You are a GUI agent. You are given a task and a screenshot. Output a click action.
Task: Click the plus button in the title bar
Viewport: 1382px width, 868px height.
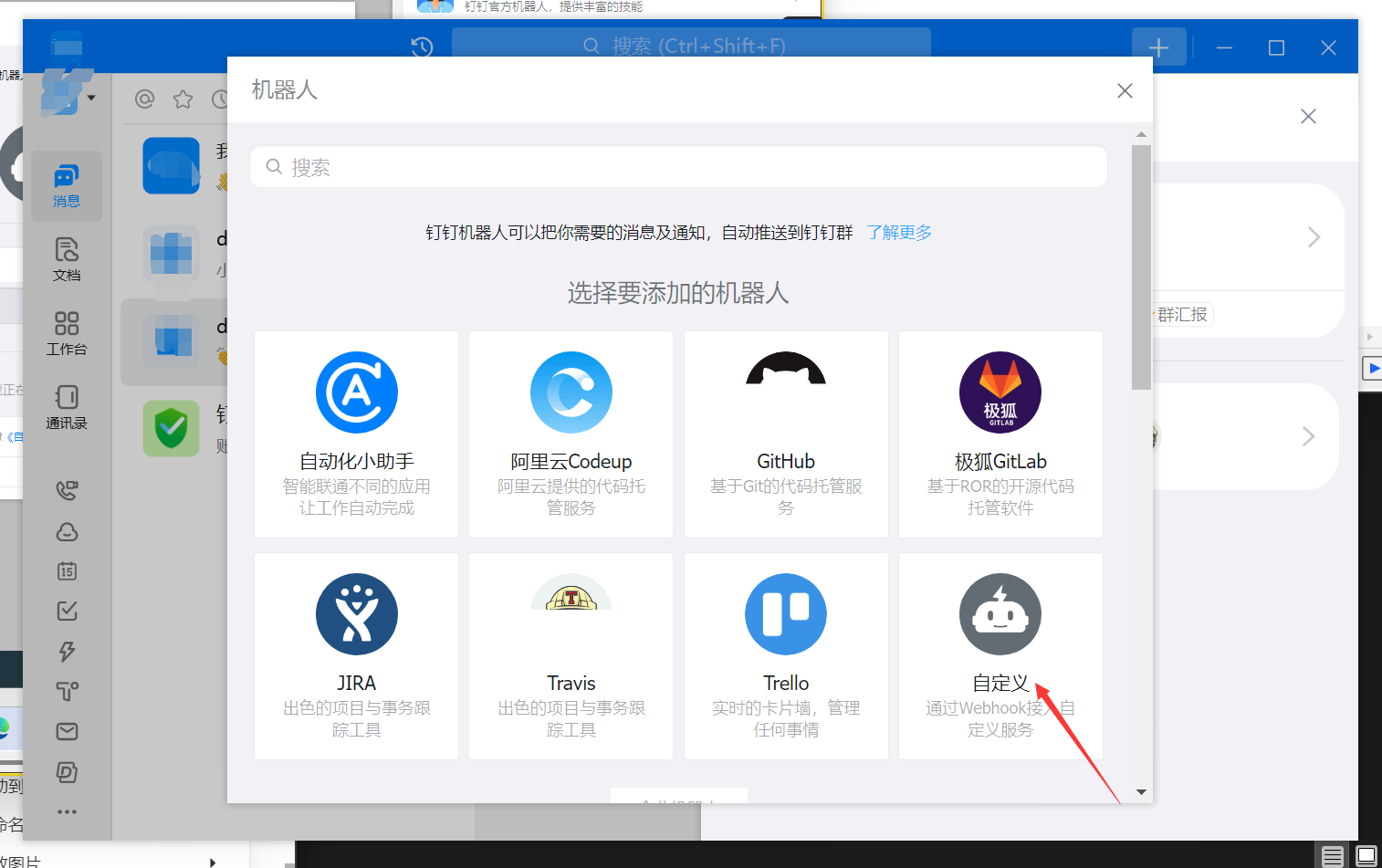(1158, 47)
